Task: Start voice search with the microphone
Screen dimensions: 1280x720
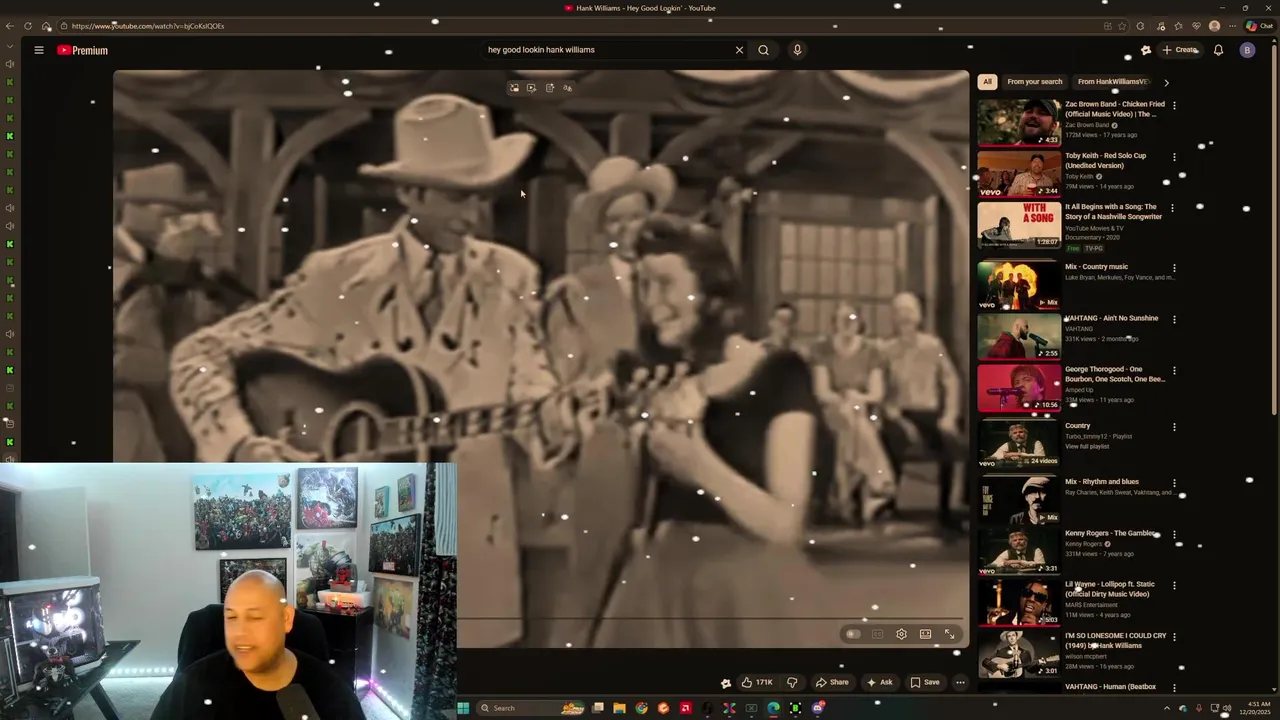Action: pyautogui.click(x=797, y=50)
